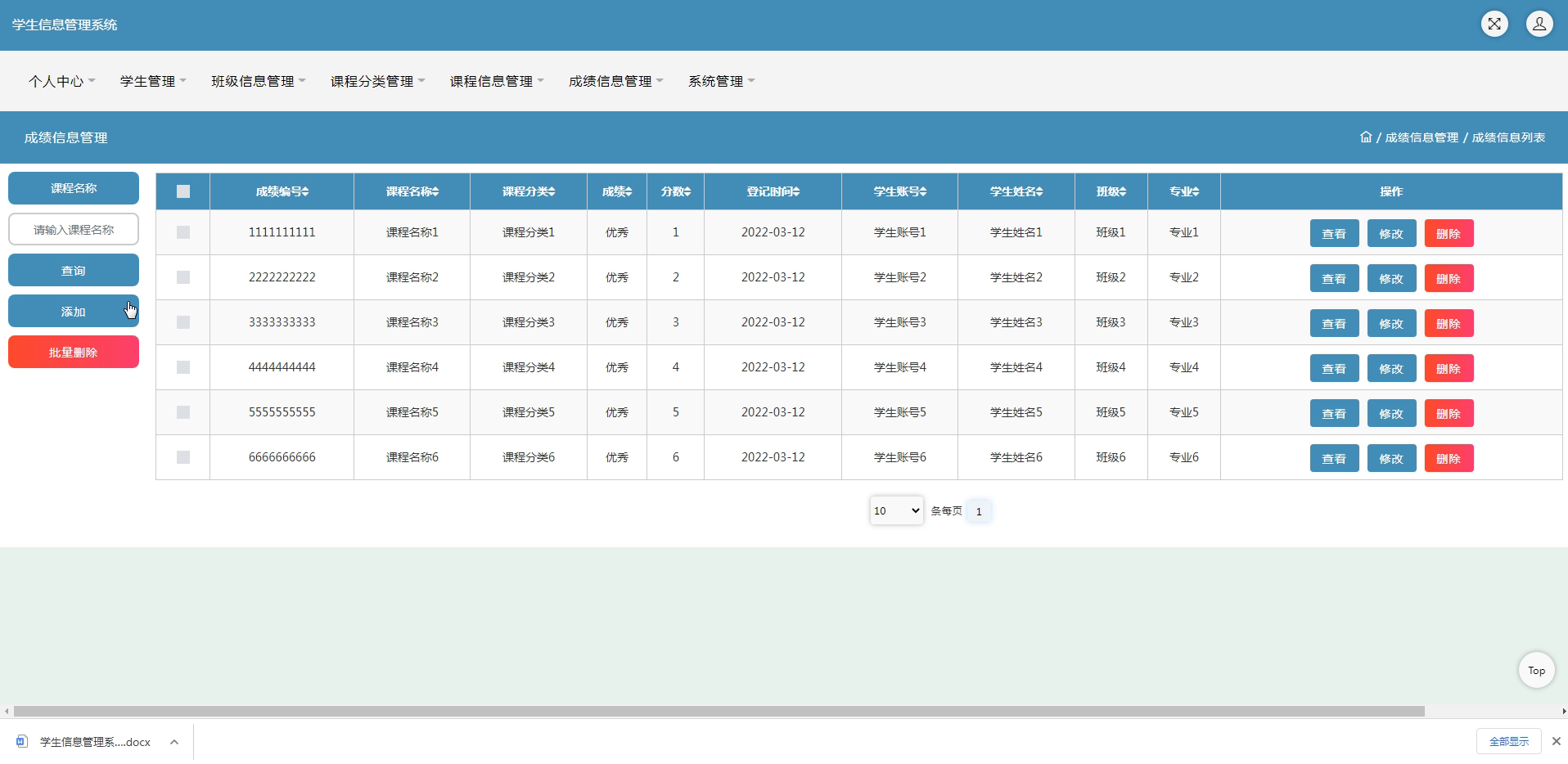Delete record 课程名称2 with 删除

coord(1449,278)
